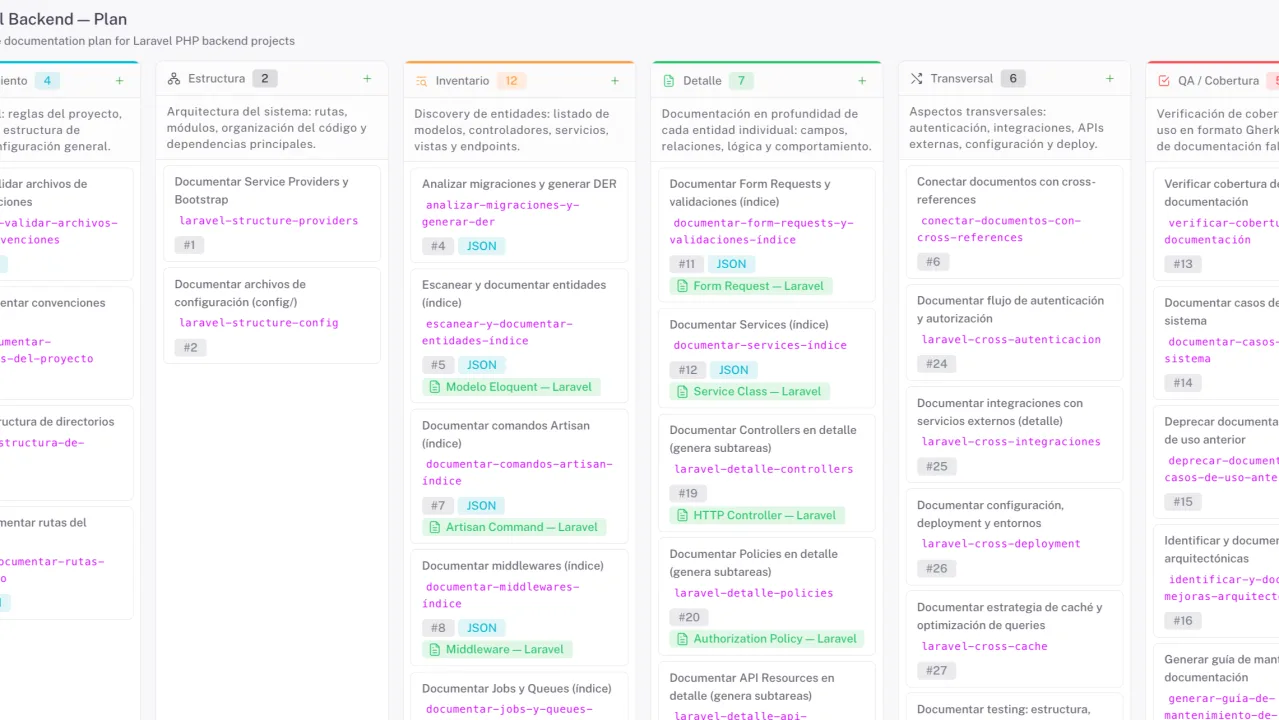Click the document icon in the Artisan Command tag
The image size is (1279, 720).
(434, 527)
